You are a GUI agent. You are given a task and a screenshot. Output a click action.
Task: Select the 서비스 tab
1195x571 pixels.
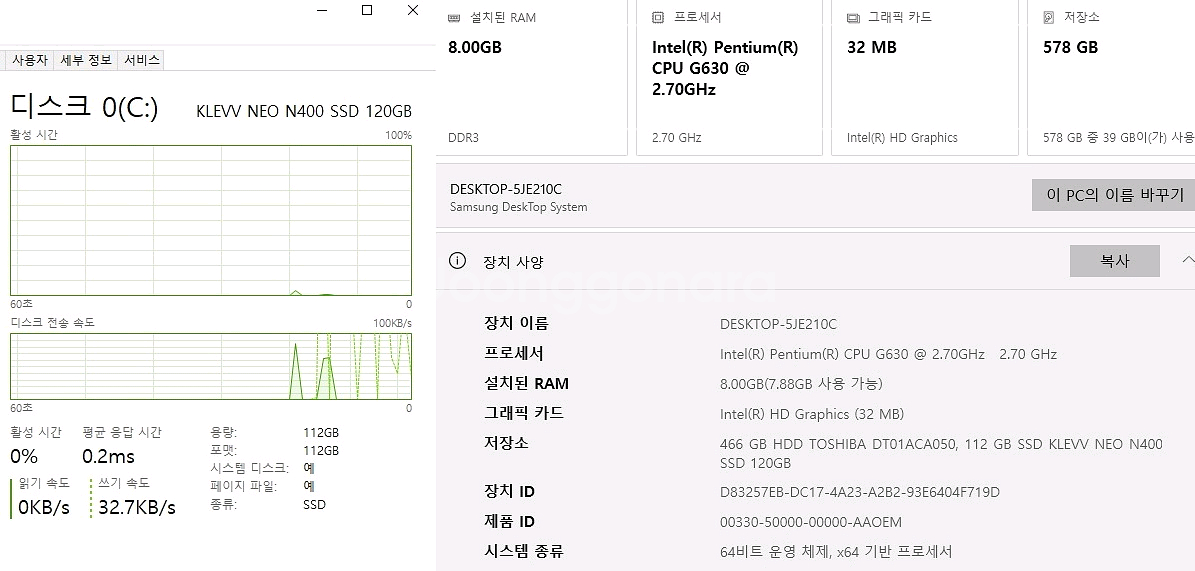pyautogui.click(x=141, y=60)
